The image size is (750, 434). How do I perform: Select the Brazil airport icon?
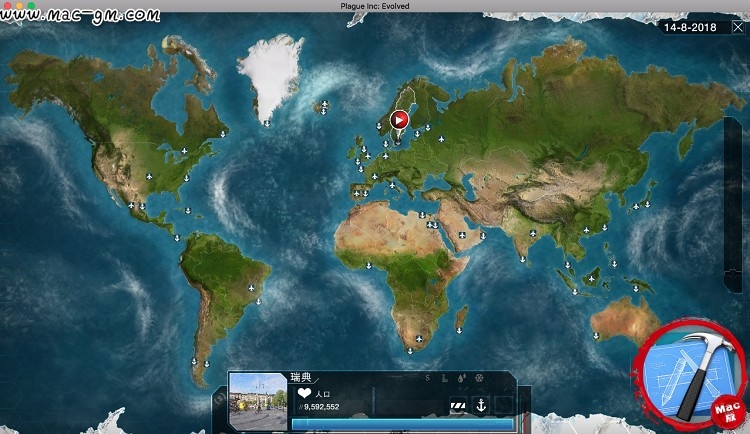coord(251,288)
